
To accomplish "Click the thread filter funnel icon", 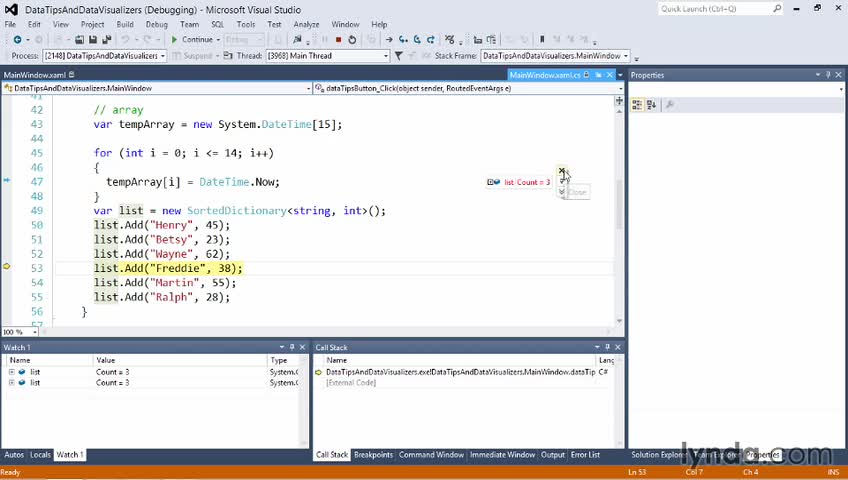I will (399, 56).
